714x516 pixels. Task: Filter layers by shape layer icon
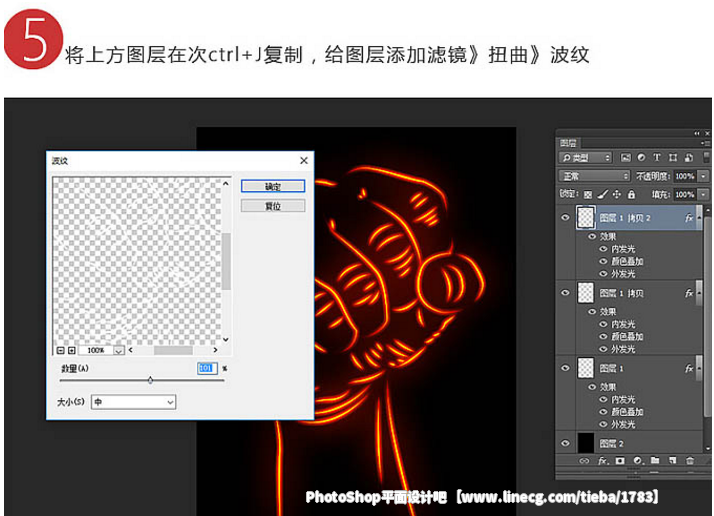pos(673,158)
